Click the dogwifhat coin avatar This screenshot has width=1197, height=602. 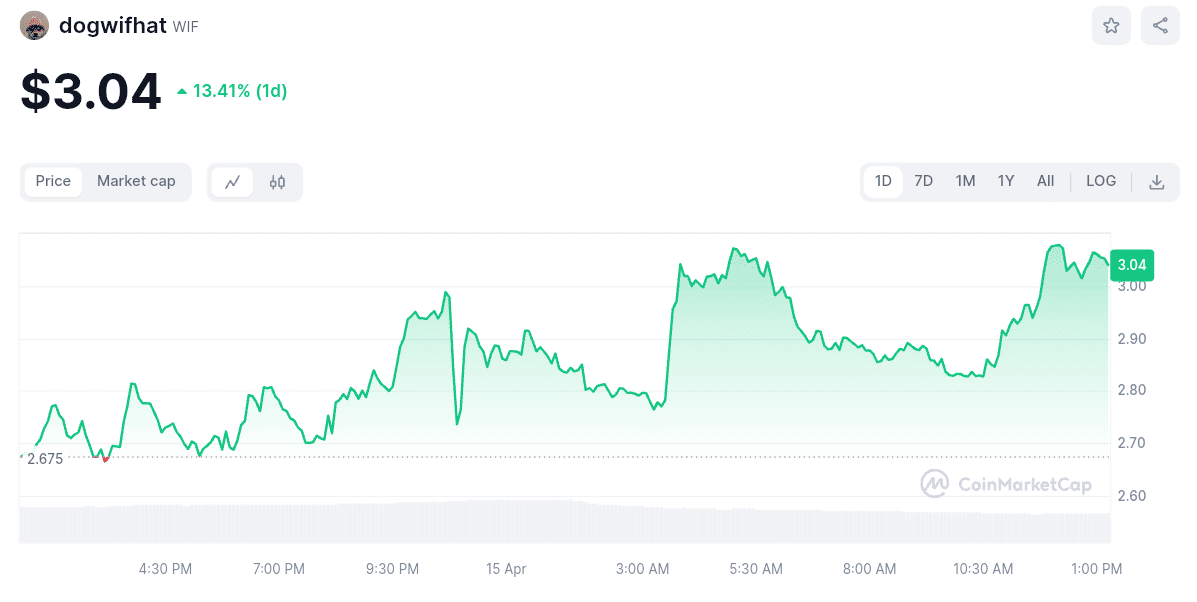(x=35, y=26)
